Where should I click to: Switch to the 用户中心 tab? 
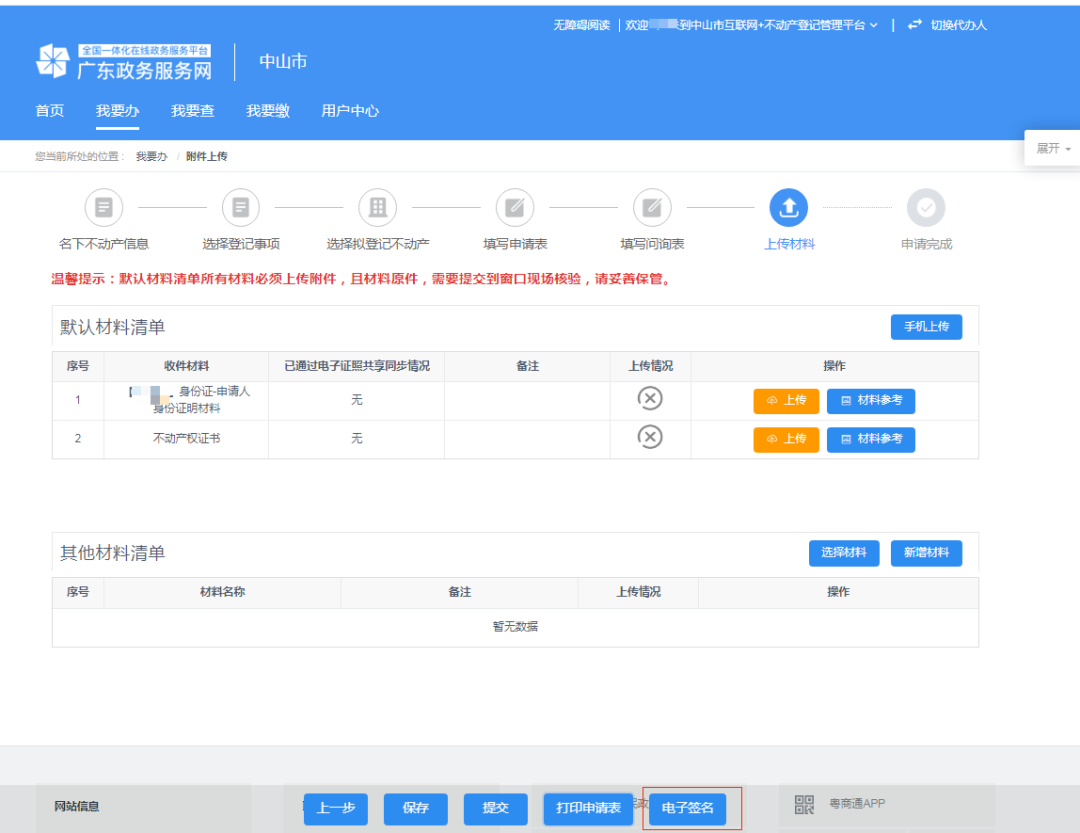[x=348, y=111]
